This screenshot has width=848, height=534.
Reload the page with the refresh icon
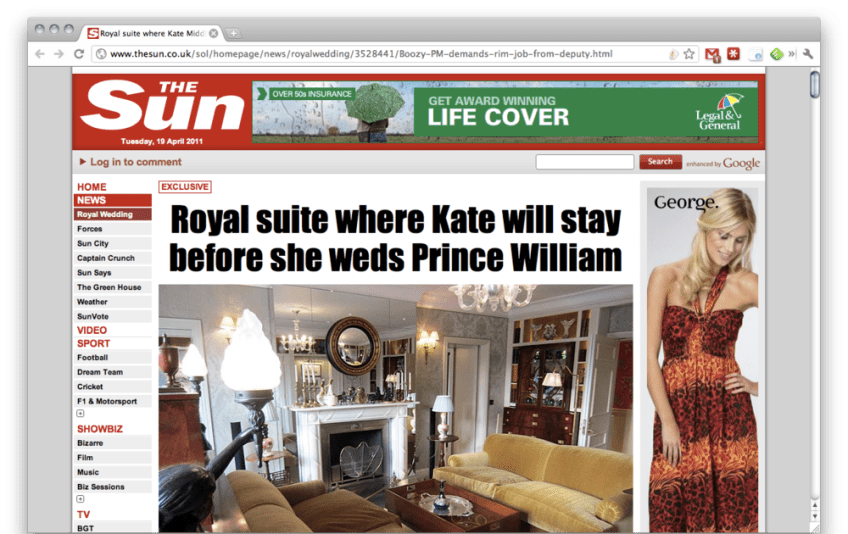[x=79, y=54]
